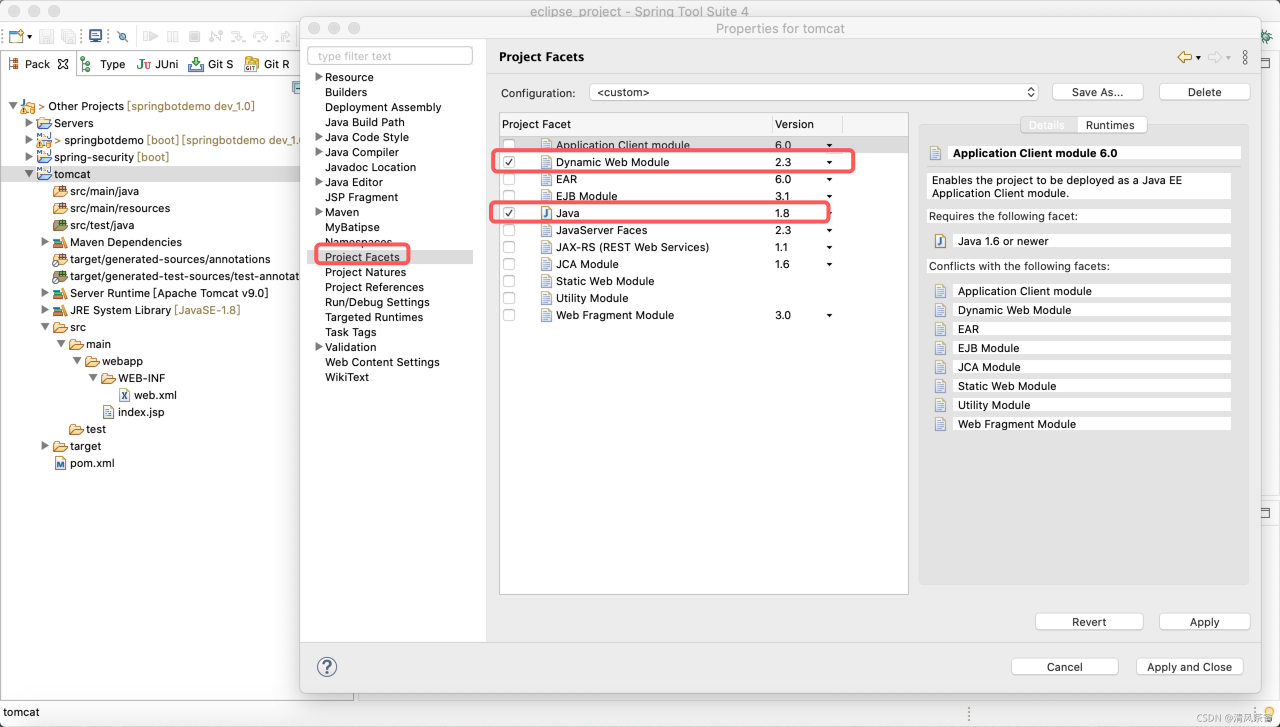Open Web Fragment Module version dropdown

coord(829,315)
